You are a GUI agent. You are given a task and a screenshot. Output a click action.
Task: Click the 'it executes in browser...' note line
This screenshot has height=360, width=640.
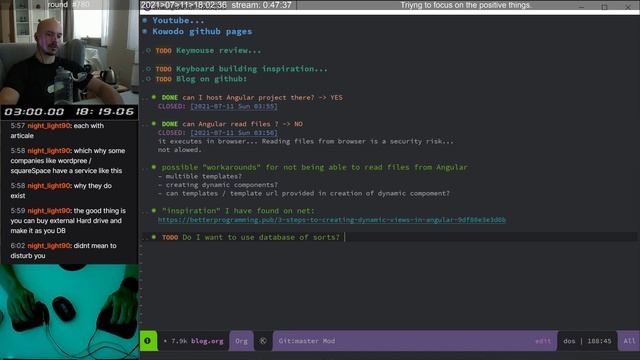[306, 141]
